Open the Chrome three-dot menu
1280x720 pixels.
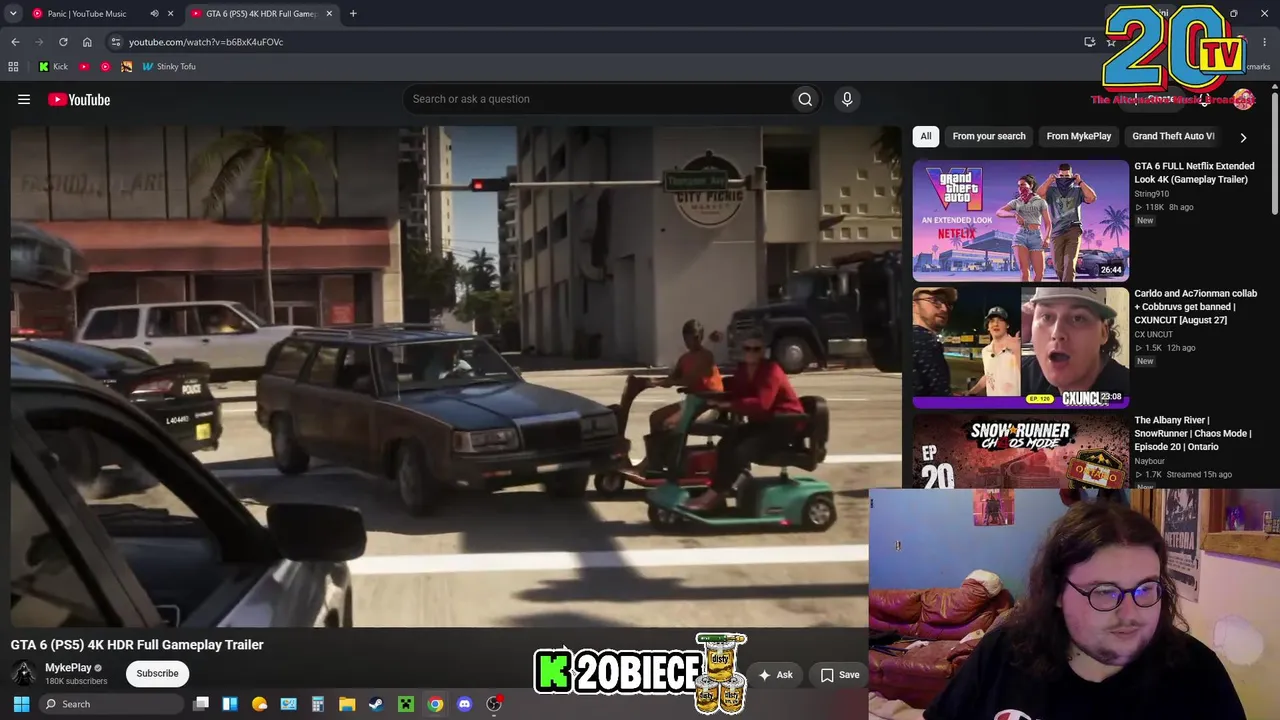1266,42
